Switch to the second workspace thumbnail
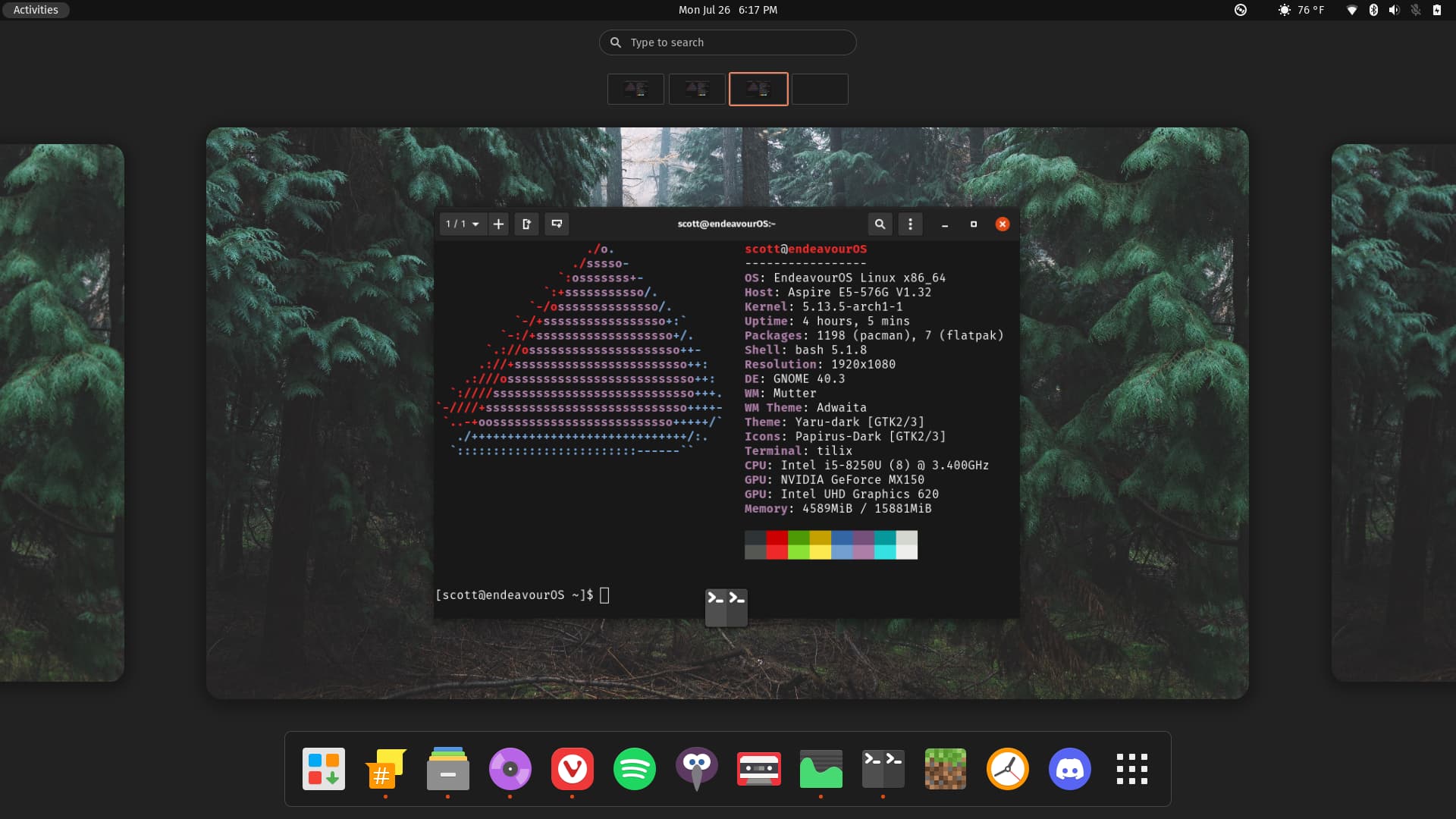This screenshot has width=1456, height=819. 697,89
